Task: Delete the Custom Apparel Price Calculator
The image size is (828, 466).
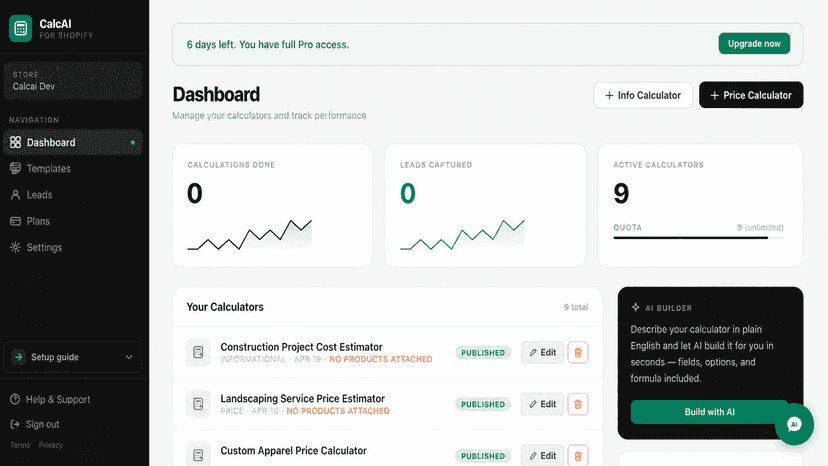Action: tap(578, 455)
